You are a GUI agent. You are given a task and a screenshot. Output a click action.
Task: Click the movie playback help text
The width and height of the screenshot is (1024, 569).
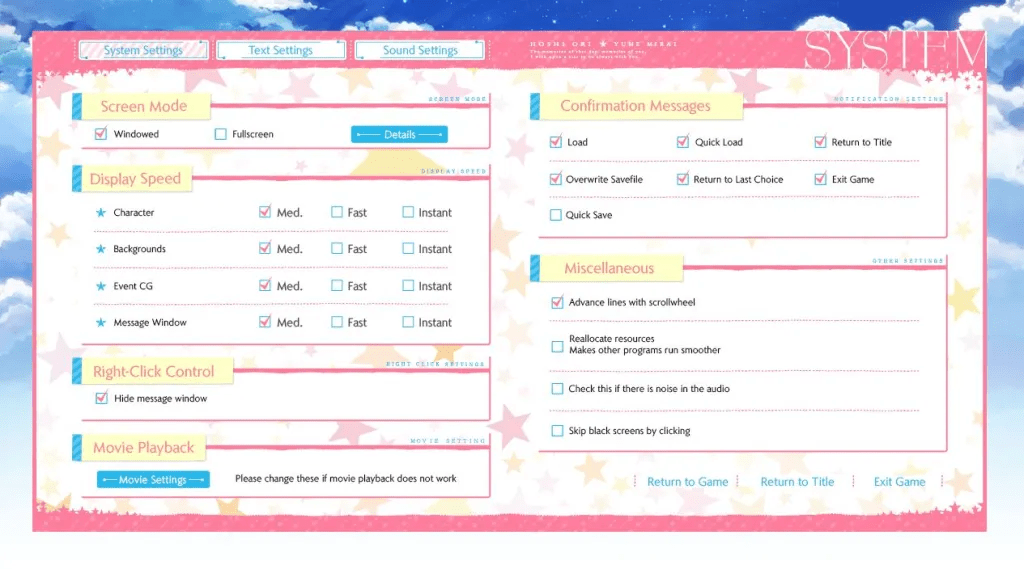point(345,479)
